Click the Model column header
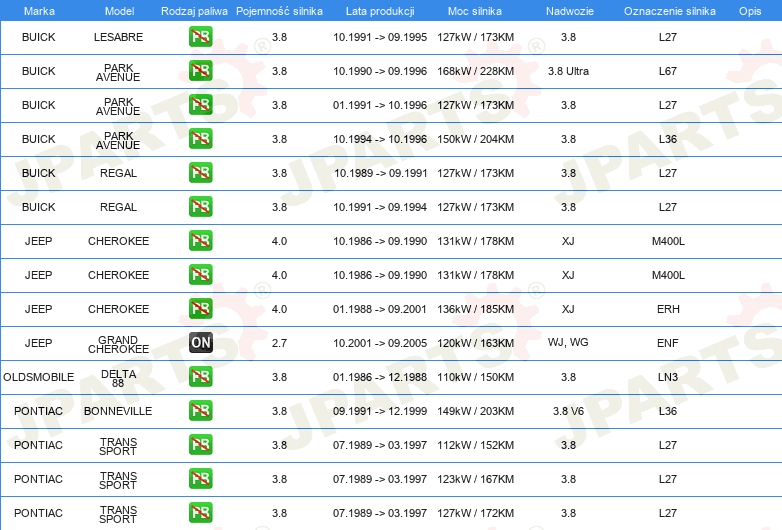This screenshot has height=530, width=782. pyautogui.click(x=119, y=11)
